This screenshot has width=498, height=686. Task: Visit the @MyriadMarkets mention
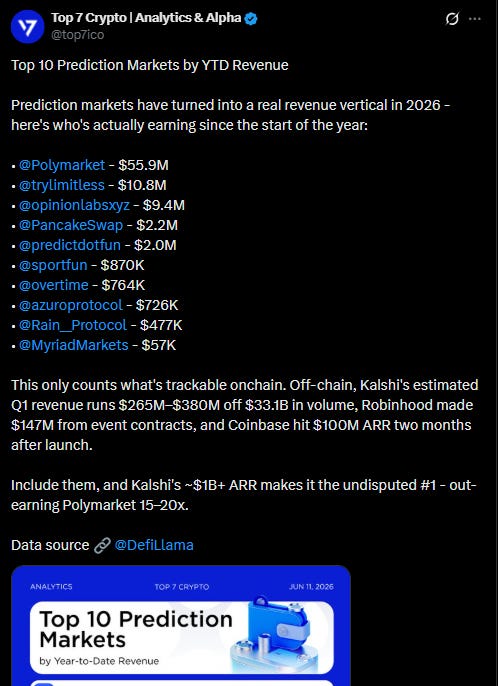coord(74,345)
